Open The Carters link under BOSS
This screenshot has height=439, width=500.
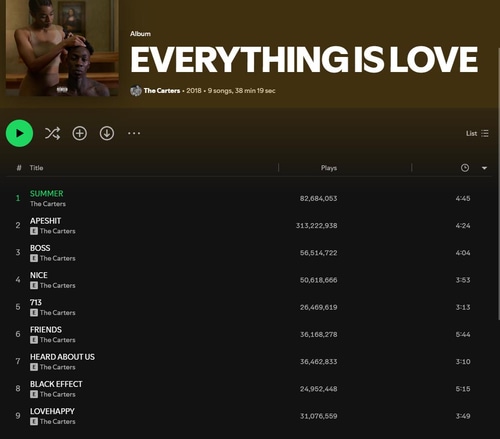(58, 258)
